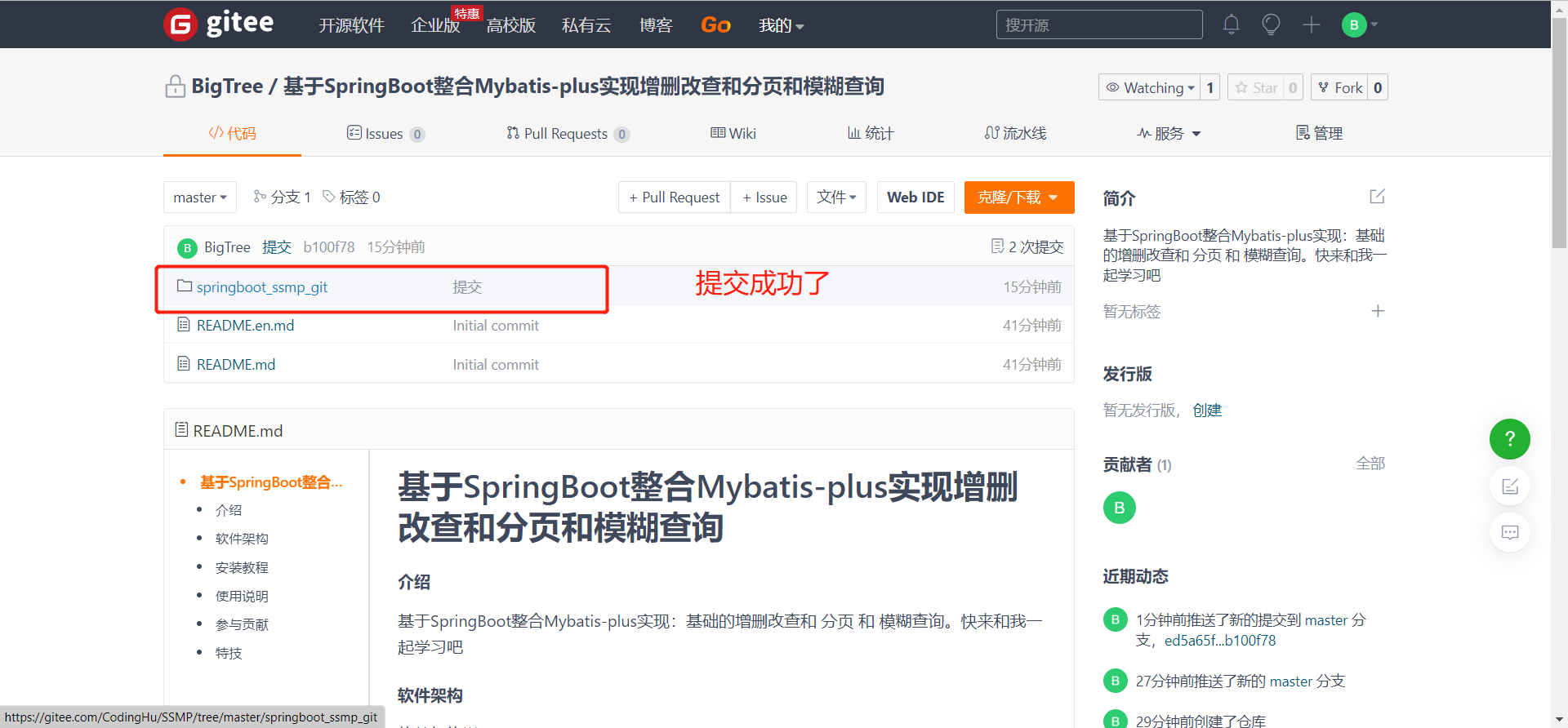Open the Pull Requests tab
This screenshot has height=728, width=1568.
(x=568, y=134)
